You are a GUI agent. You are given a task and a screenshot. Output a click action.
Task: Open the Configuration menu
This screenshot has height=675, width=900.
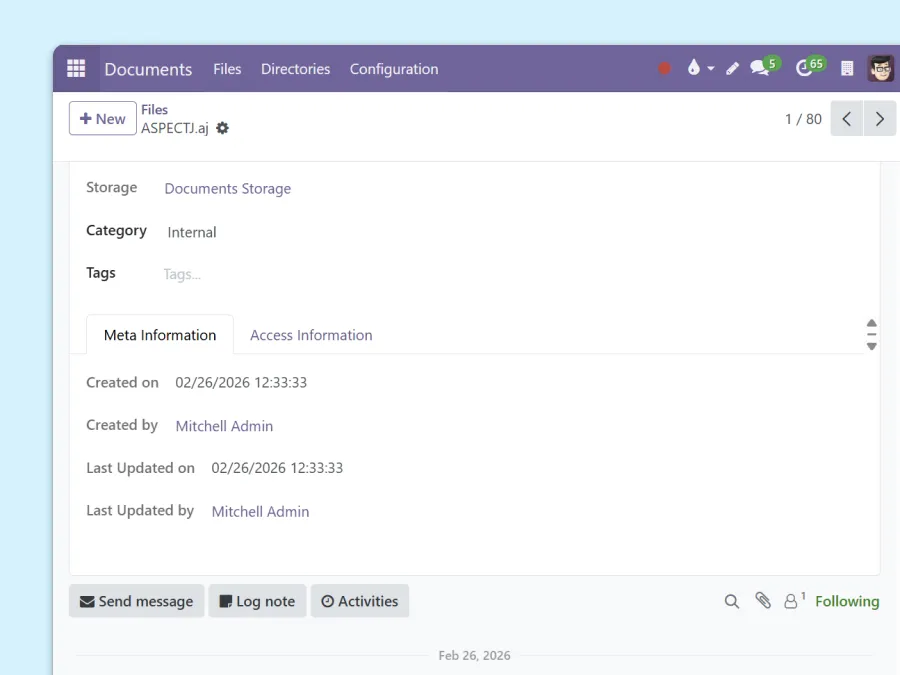(x=394, y=69)
